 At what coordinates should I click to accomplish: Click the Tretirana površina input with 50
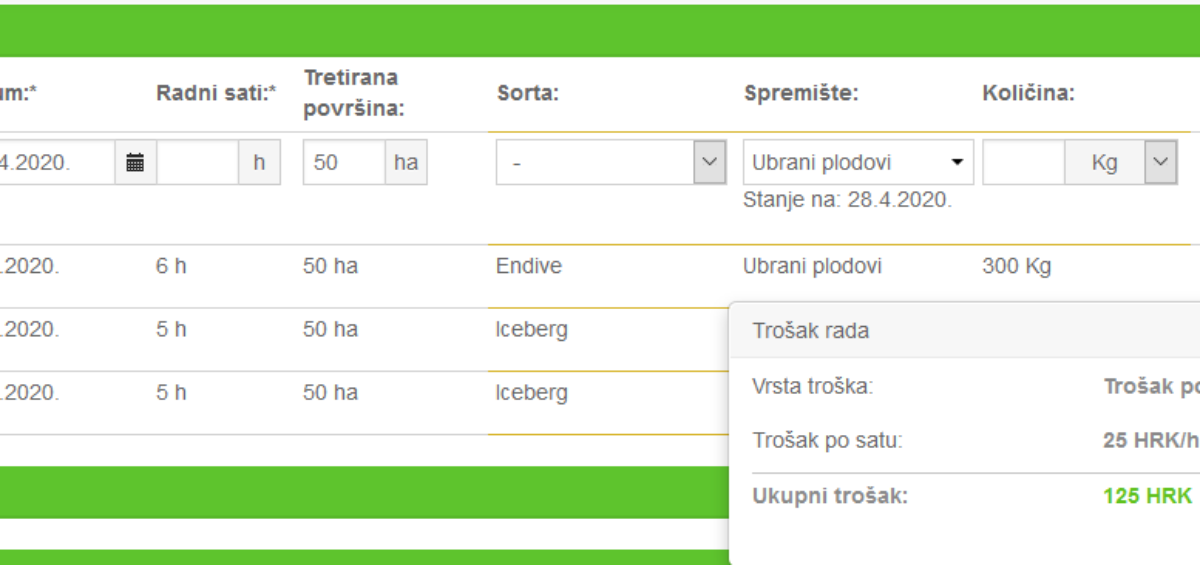coord(344,162)
